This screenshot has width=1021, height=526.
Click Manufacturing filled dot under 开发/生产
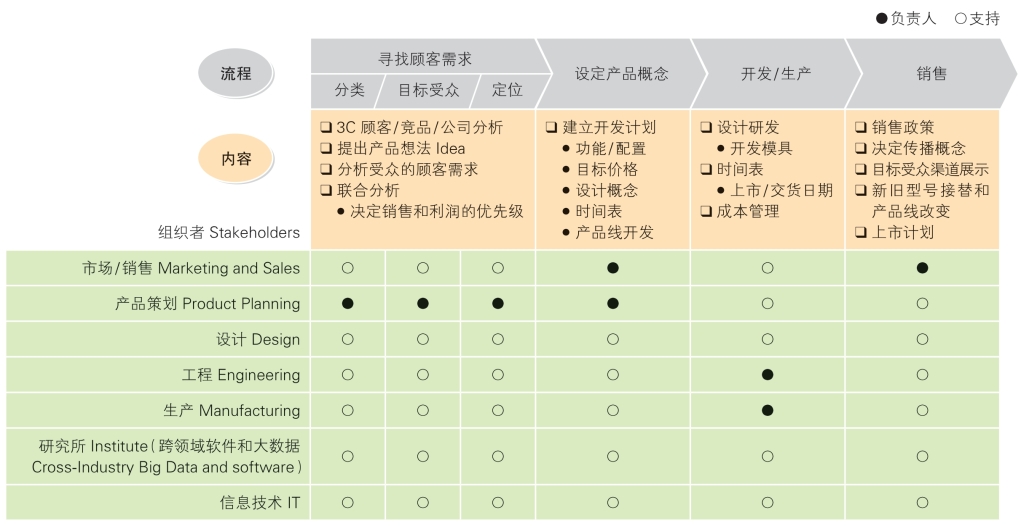768,411
